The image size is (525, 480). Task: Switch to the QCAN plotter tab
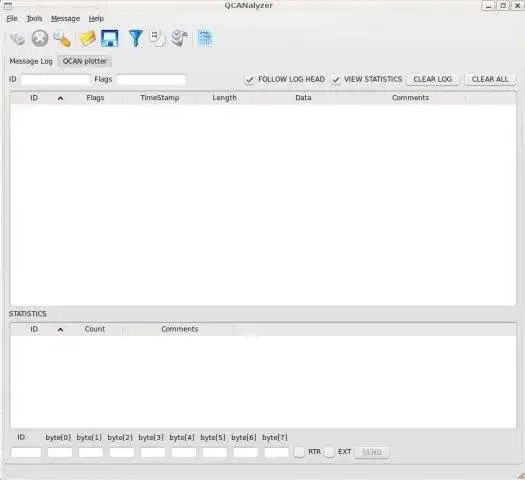(x=85, y=61)
